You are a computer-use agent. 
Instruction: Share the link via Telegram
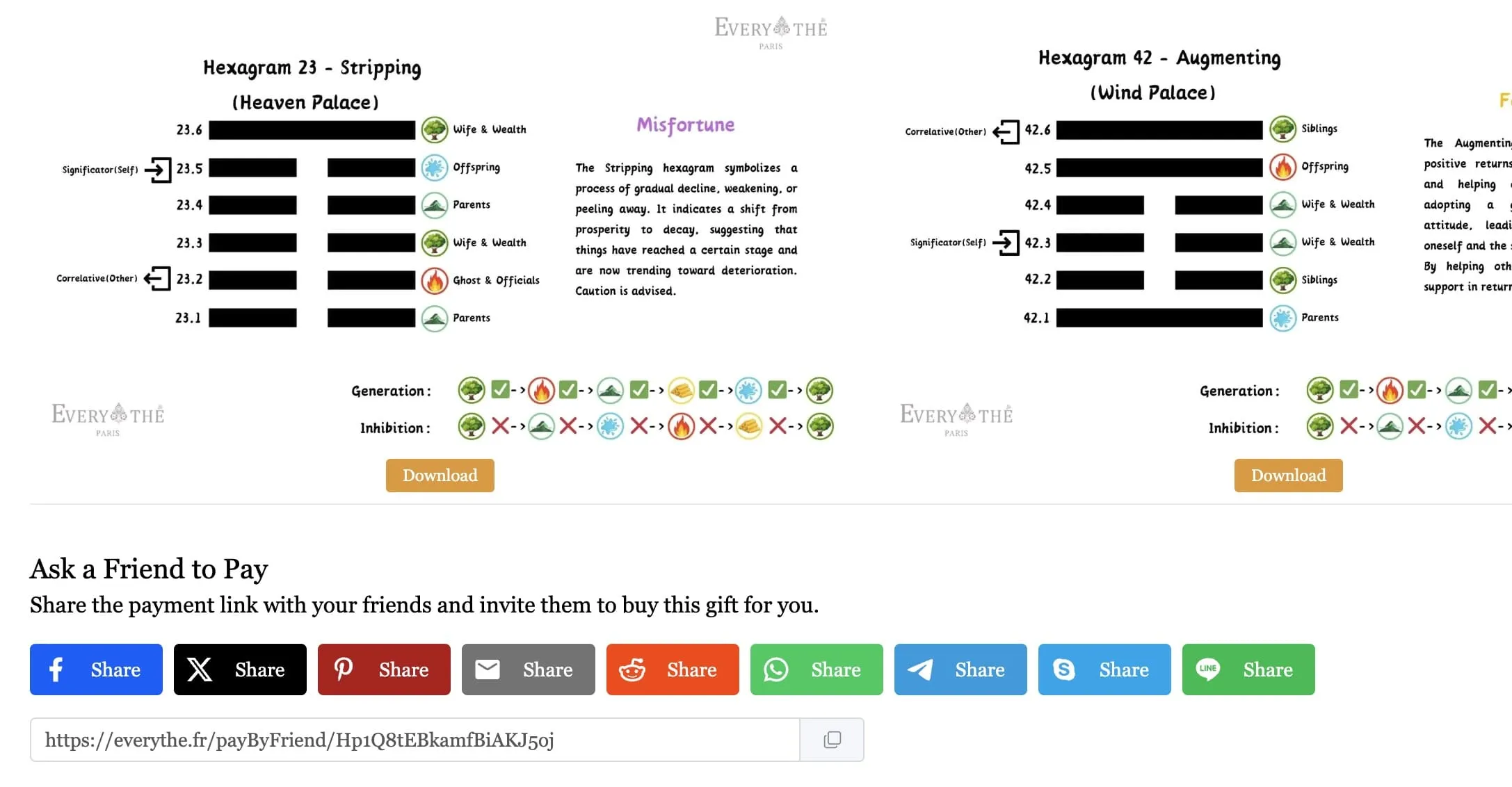click(x=960, y=670)
